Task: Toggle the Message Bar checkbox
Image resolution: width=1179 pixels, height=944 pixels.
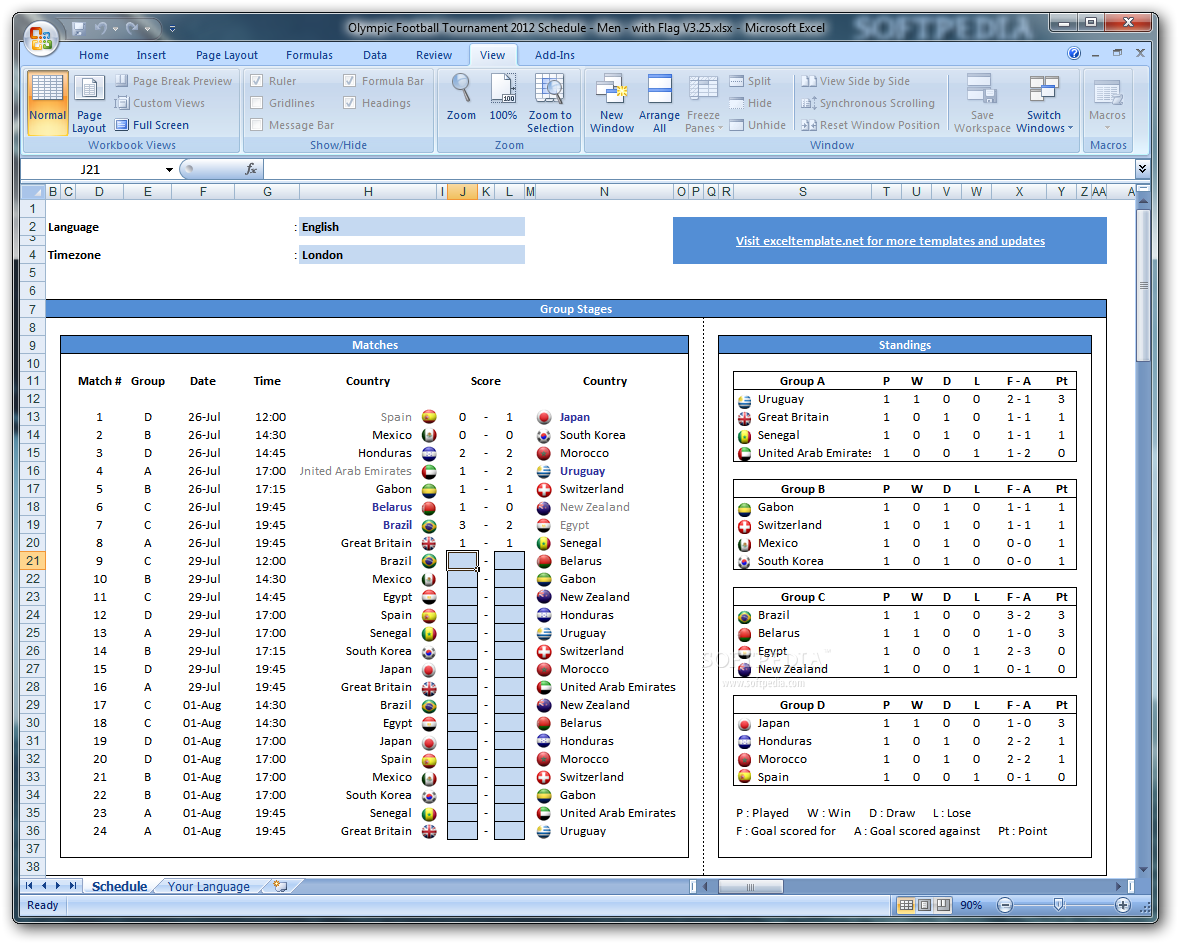Action: (x=257, y=125)
